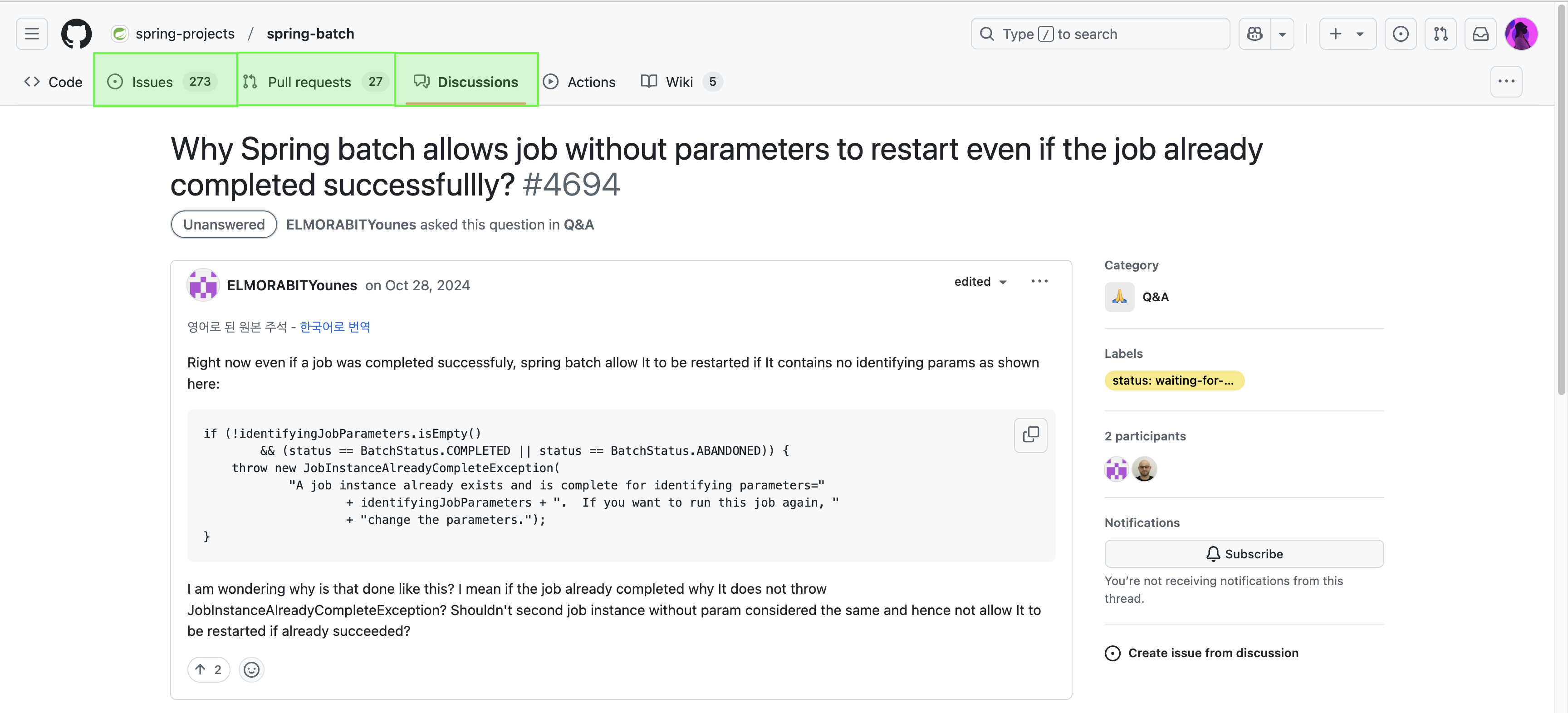Viewport: 1568px width, 713px height.
Task: Open spring-projects organization link
Action: coord(185,34)
